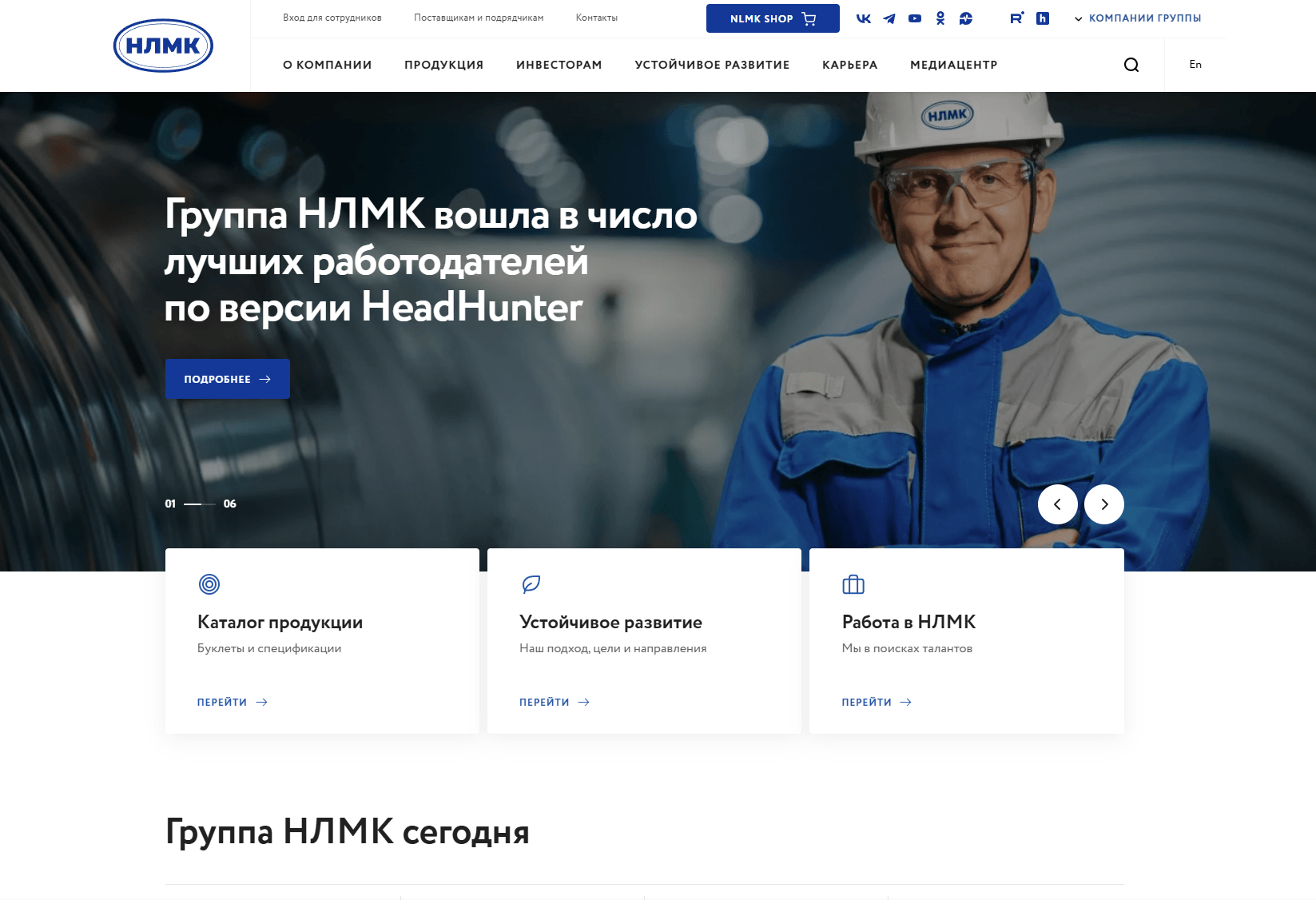This screenshot has height=900, width=1316.
Task: Open the Карьера menu
Action: click(850, 65)
